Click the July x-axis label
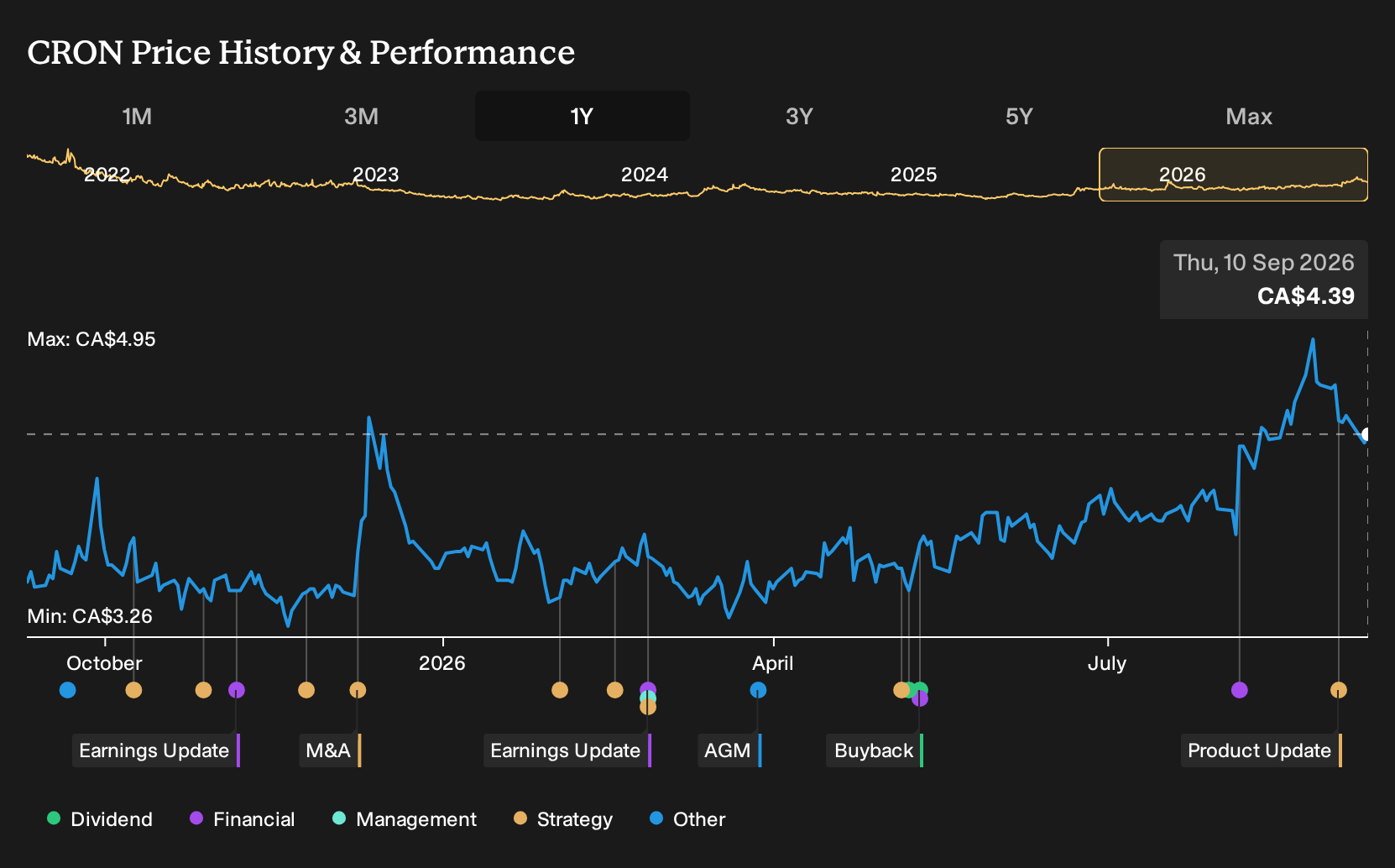The image size is (1395, 868). 1107,663
